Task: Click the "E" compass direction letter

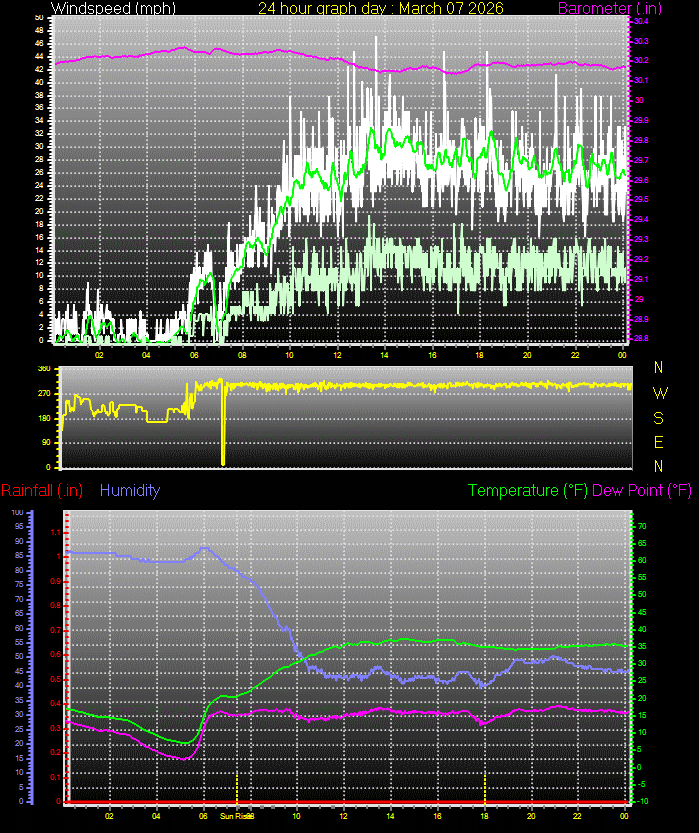Action: click(658, 441)
